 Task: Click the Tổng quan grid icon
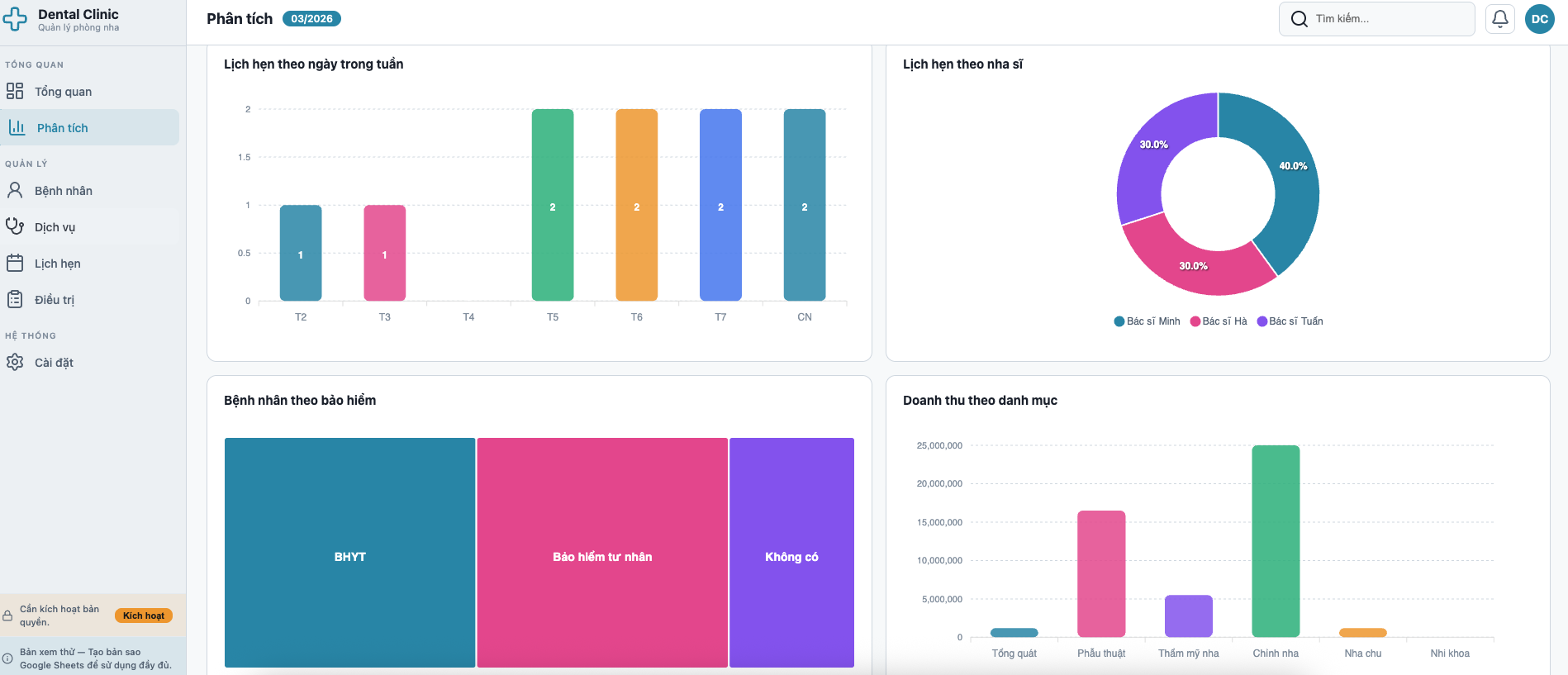point(15,91)
